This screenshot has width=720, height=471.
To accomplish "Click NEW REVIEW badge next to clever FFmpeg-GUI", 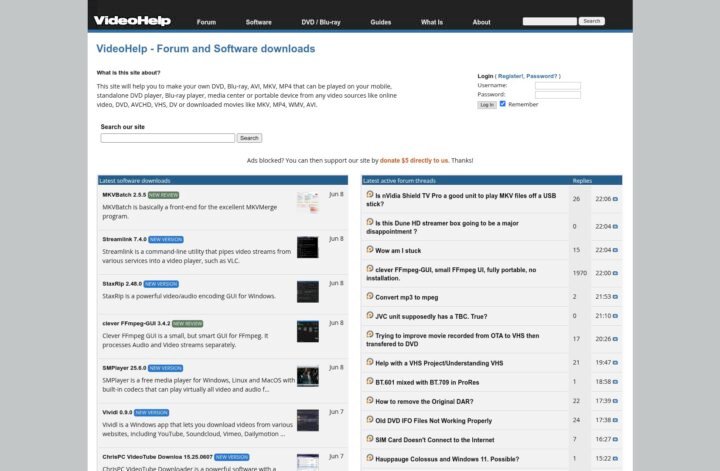I will [x=187, y=324].
